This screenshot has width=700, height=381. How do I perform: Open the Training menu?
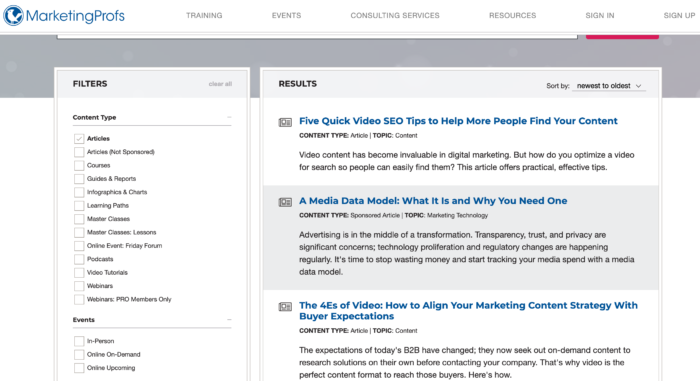(x=204, y=16)
